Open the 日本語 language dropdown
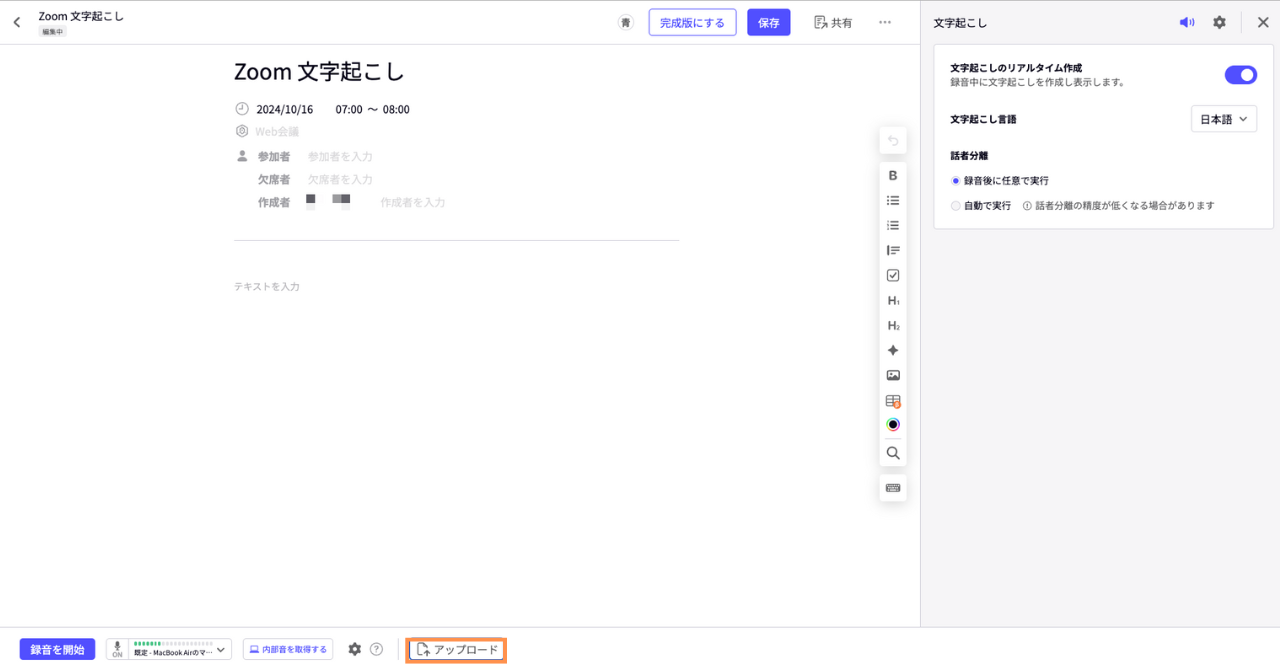1280x670 pixels. point(1223,119)
